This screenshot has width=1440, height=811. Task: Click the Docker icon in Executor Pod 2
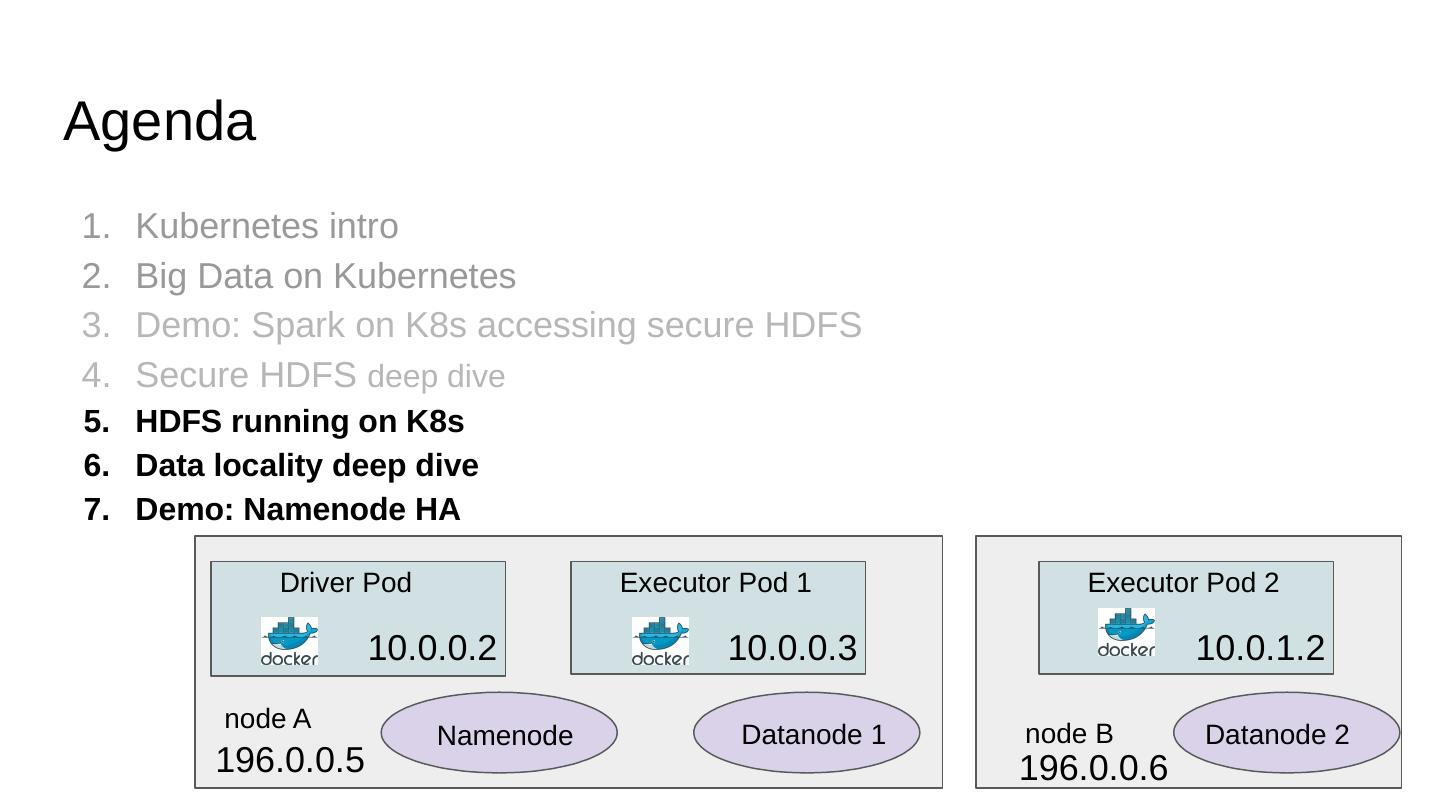tap(1126, 633)
